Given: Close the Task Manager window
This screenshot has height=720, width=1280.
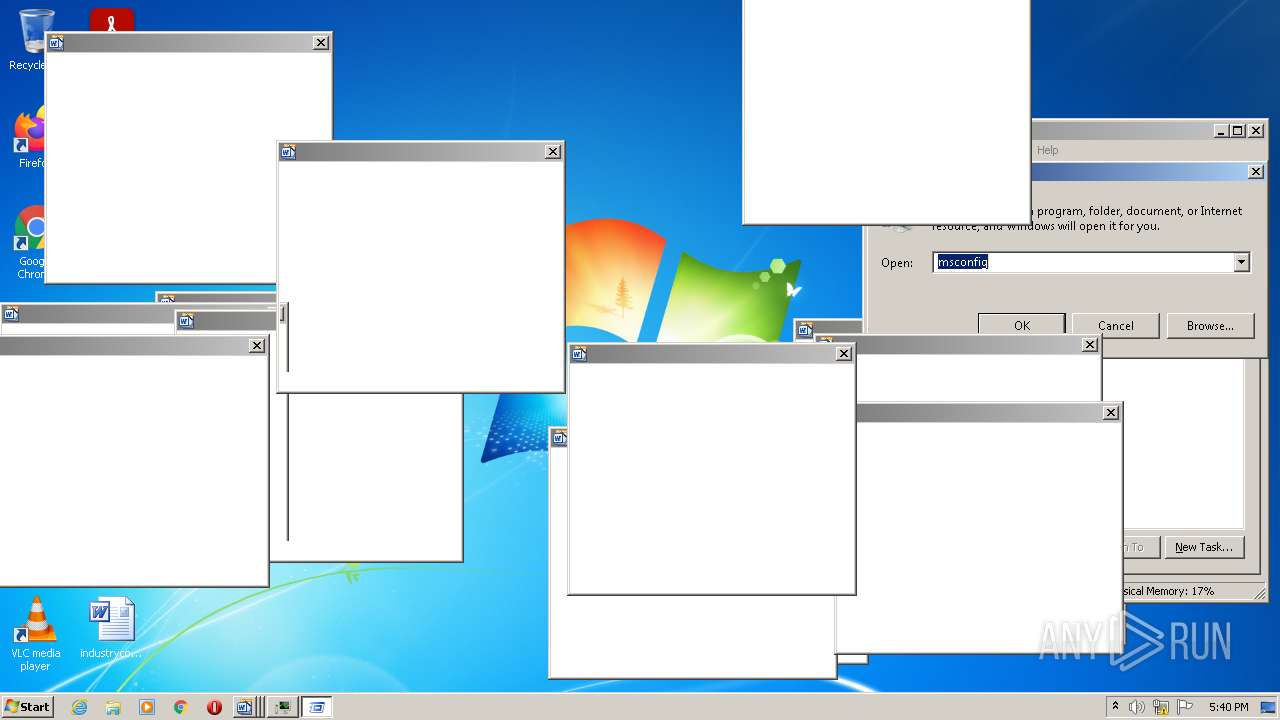Looking at the screenshot, I should click(1256, 131).
